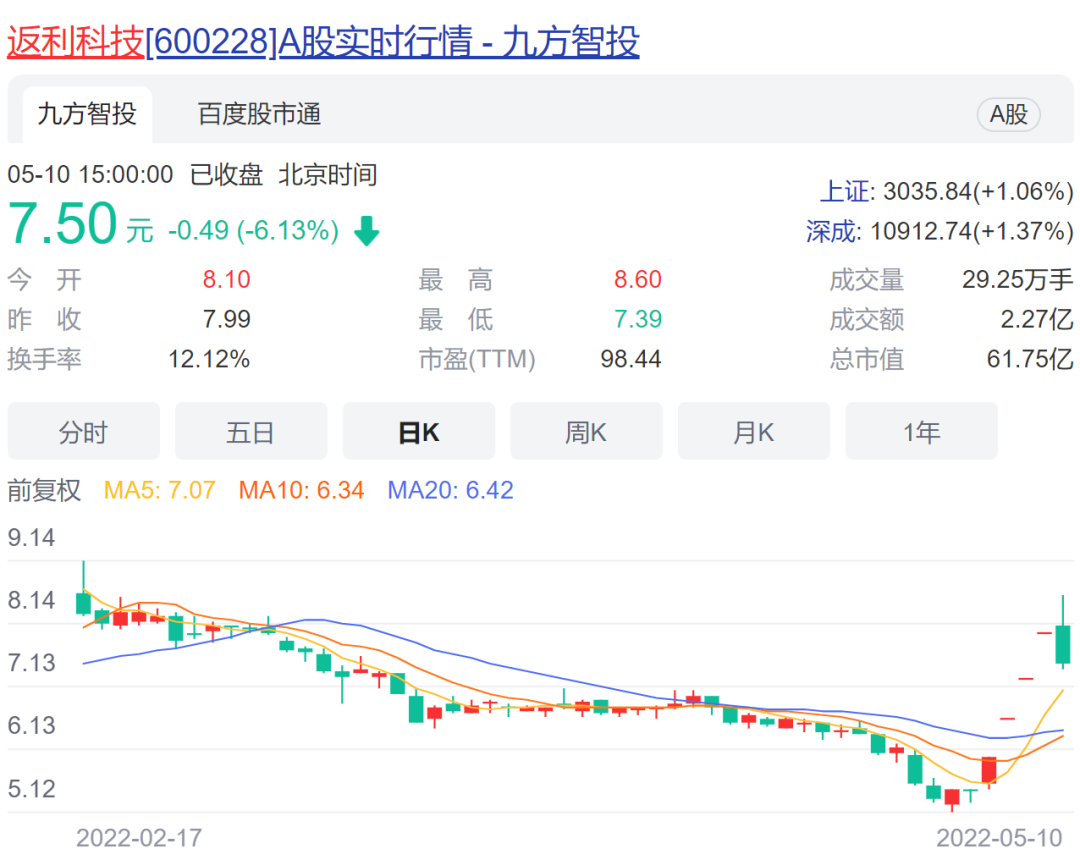The height and width of the screenshot is (860, 1080).
Task: Click the A股 badge button
Action: click(x=1008, y=115)
